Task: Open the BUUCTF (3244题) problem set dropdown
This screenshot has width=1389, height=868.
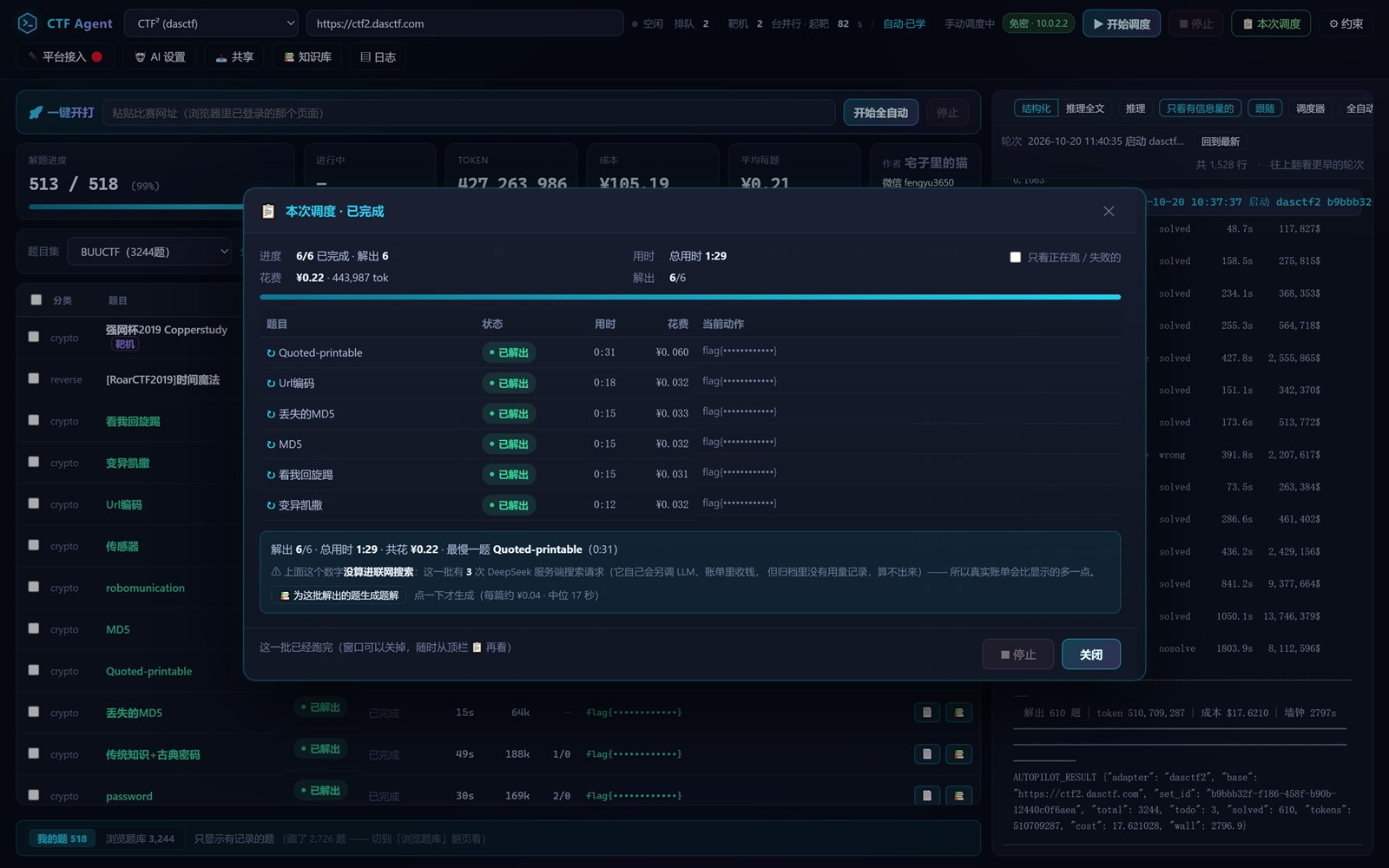Action: point(149,252)
